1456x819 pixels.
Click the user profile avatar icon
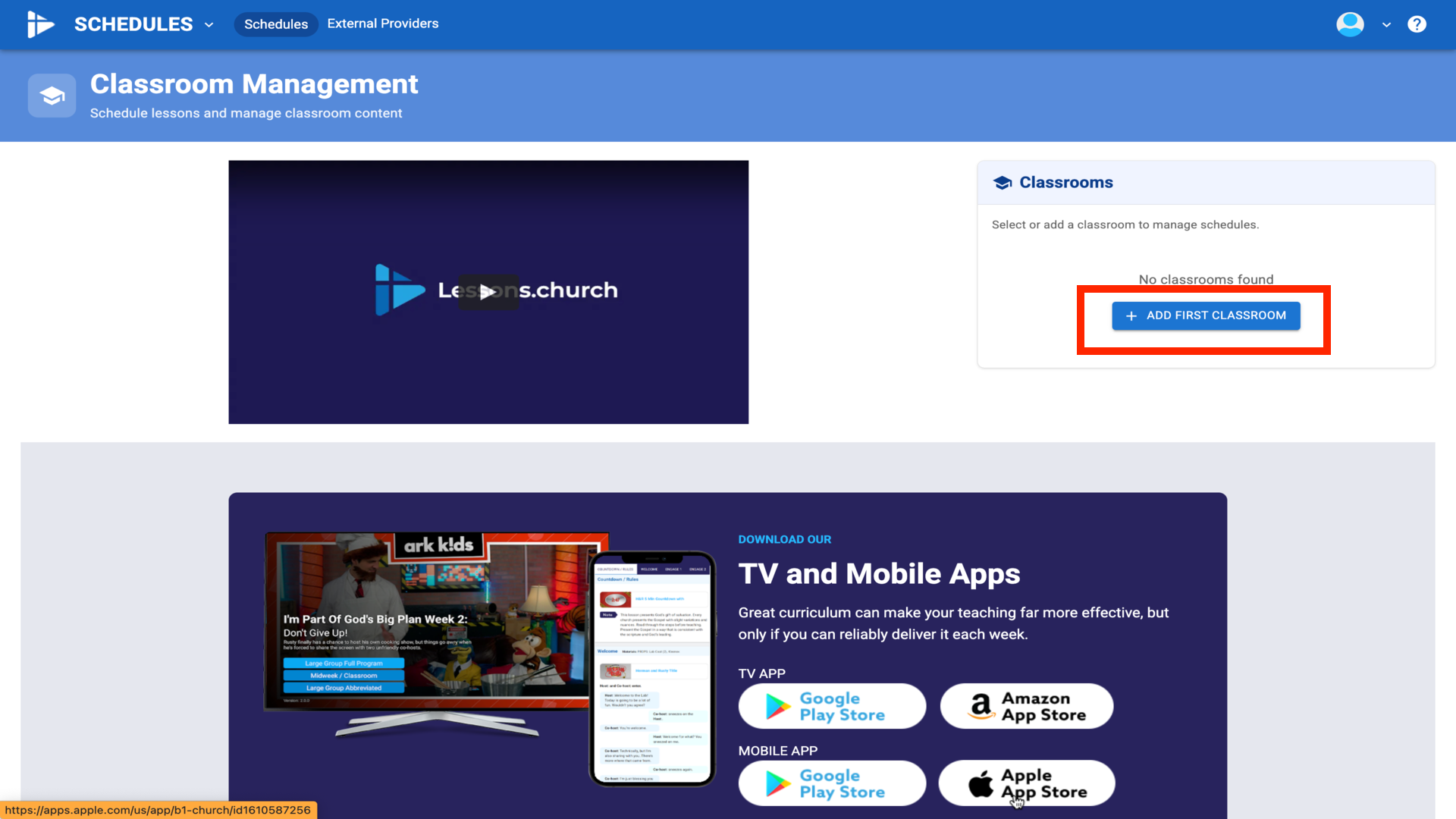[x=1350, y=24]
